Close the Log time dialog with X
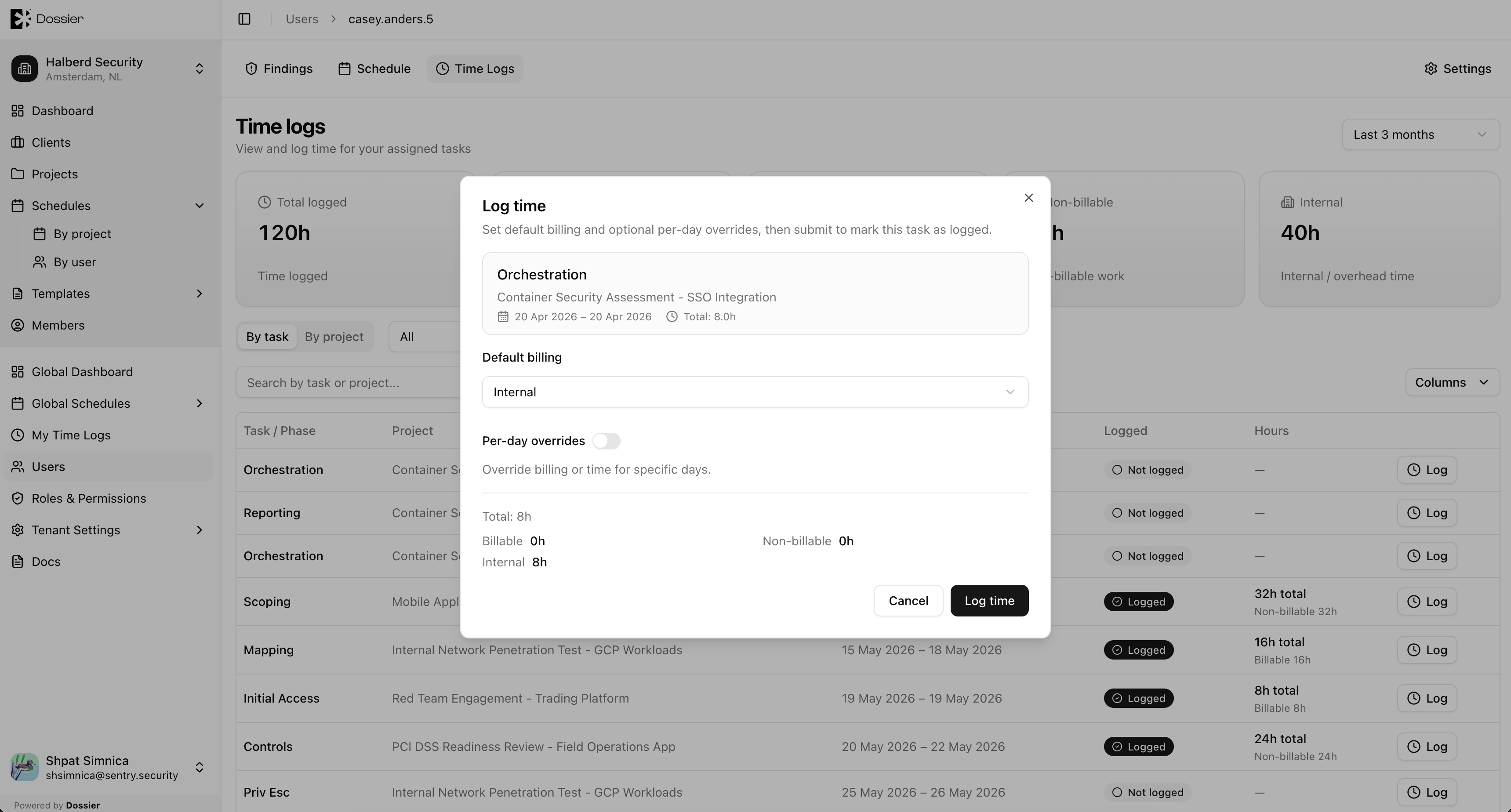Viewport: 1511px width, 812px height. (x=1028, y=198)
